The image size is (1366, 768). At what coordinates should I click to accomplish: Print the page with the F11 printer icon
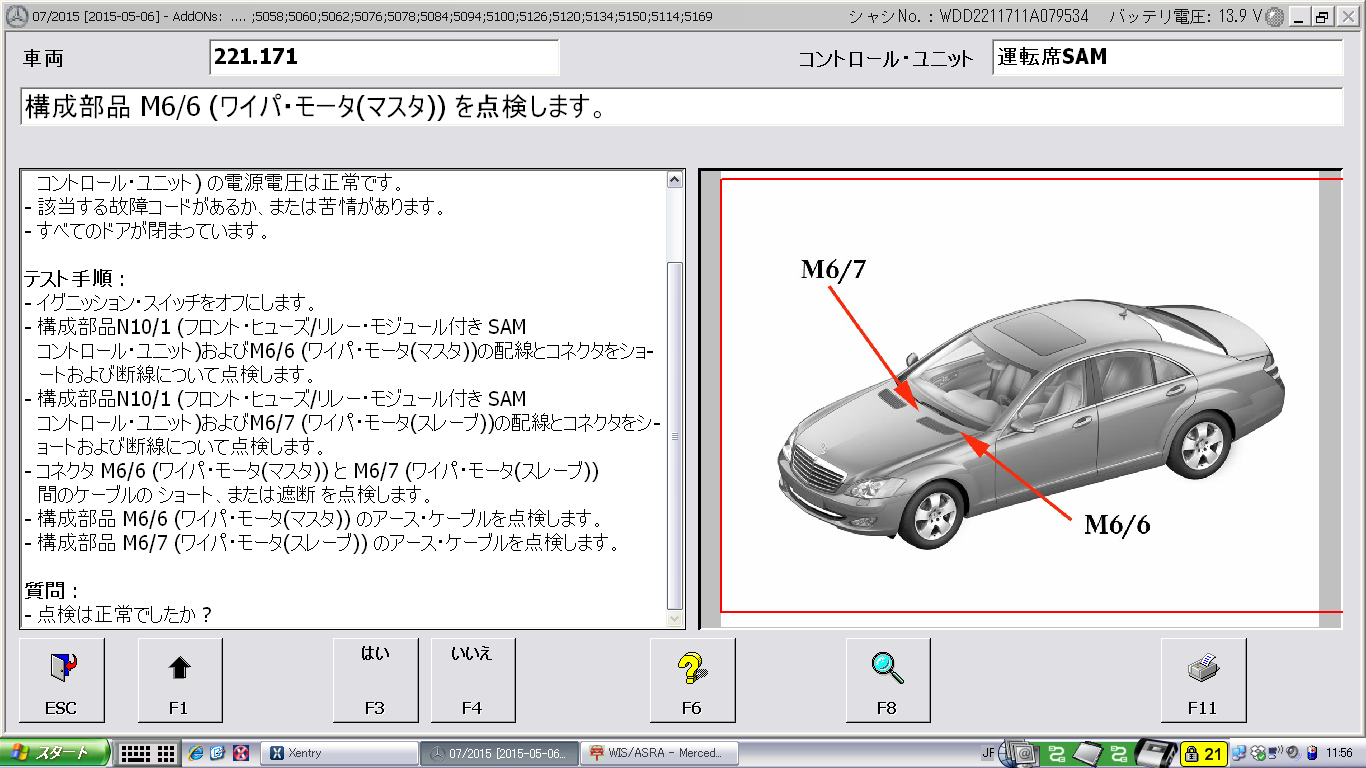(x=1202, y=680)
